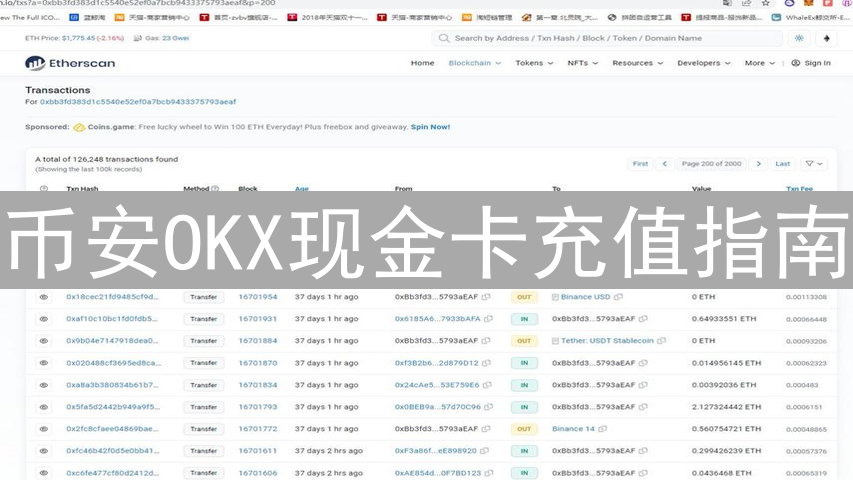This screenshot has width=853, height=480.
Task: Click the search magnifier icon
Action: pos(444,38)
